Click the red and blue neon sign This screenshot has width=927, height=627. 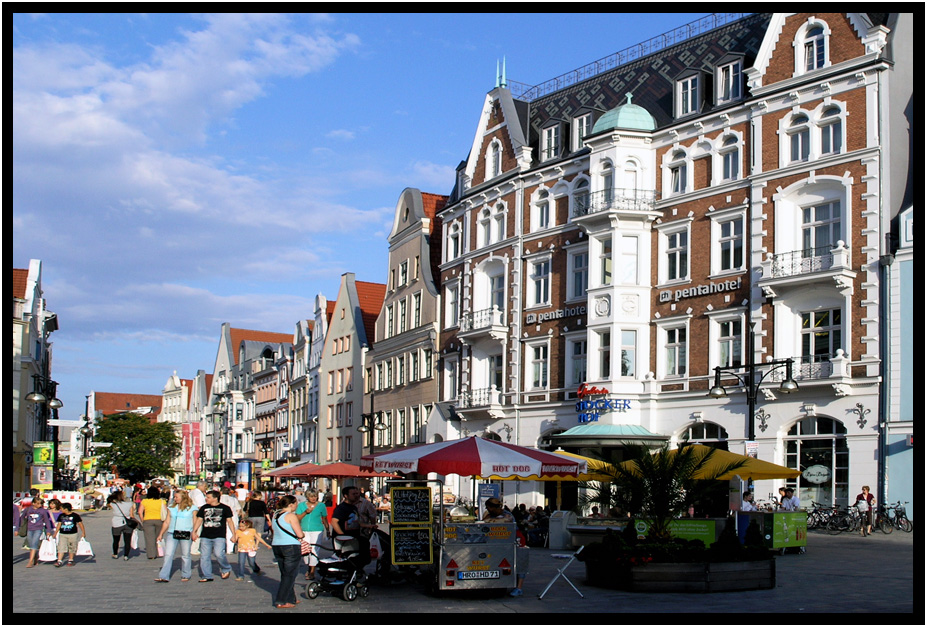(x=598, y=402)
